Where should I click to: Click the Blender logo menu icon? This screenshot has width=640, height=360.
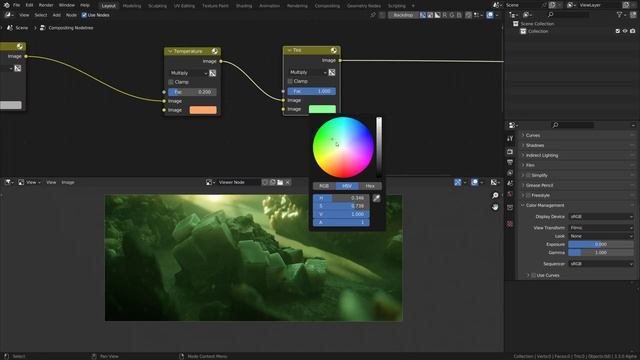coord(6,5)
